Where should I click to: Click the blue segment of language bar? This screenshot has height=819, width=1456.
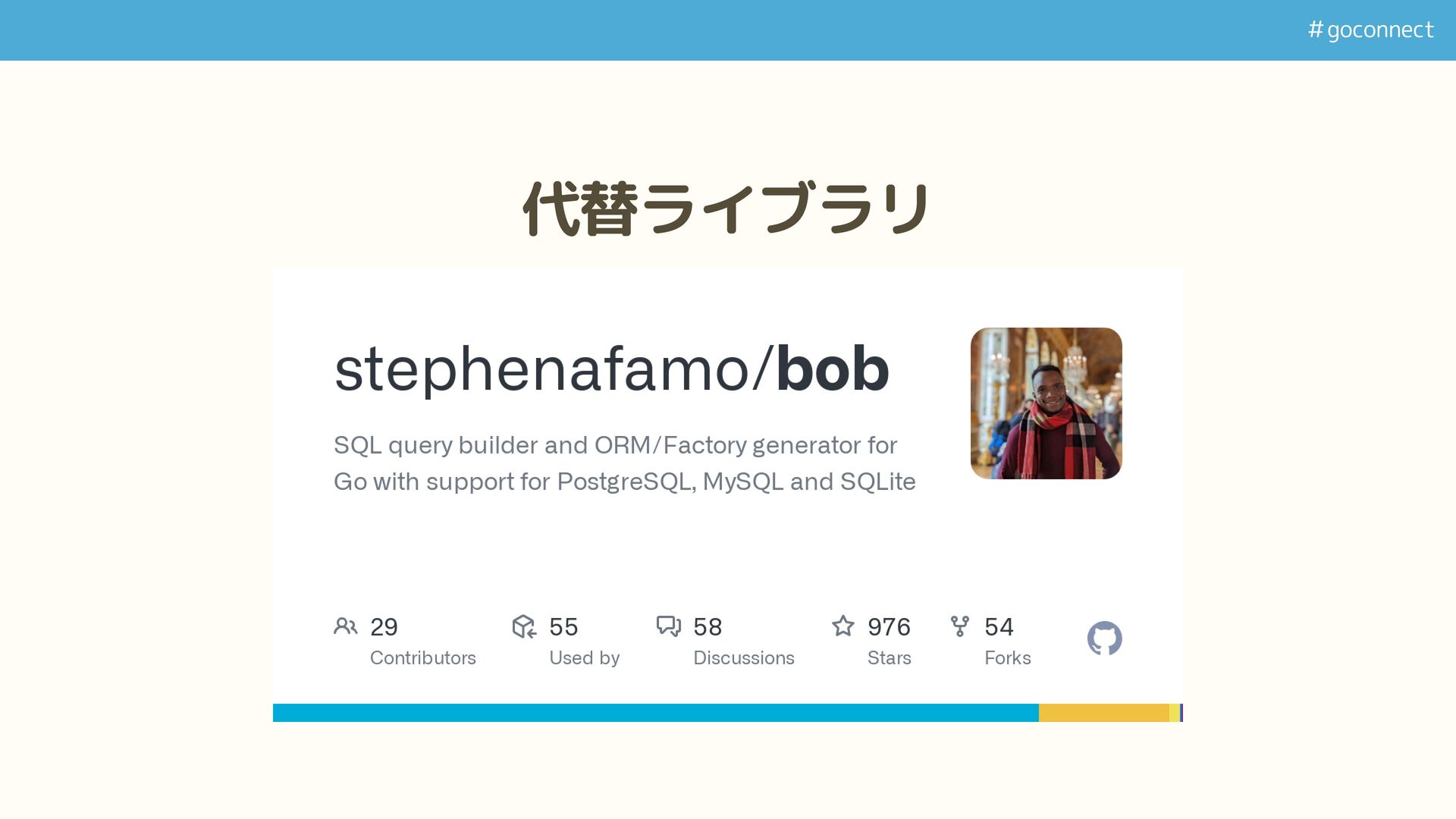tap(655, 713)
